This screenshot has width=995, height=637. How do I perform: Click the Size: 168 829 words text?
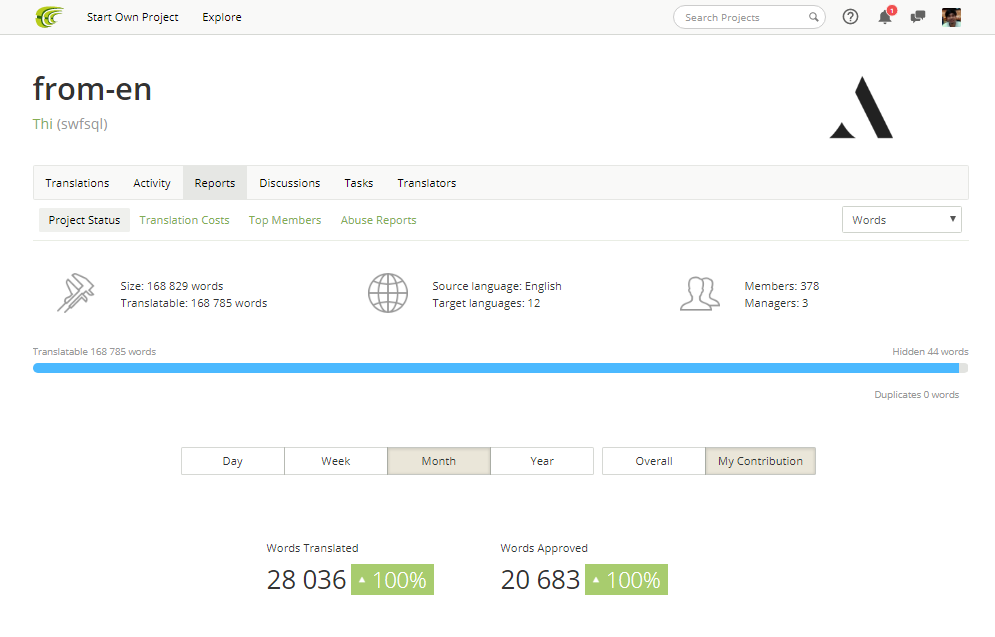172,286
